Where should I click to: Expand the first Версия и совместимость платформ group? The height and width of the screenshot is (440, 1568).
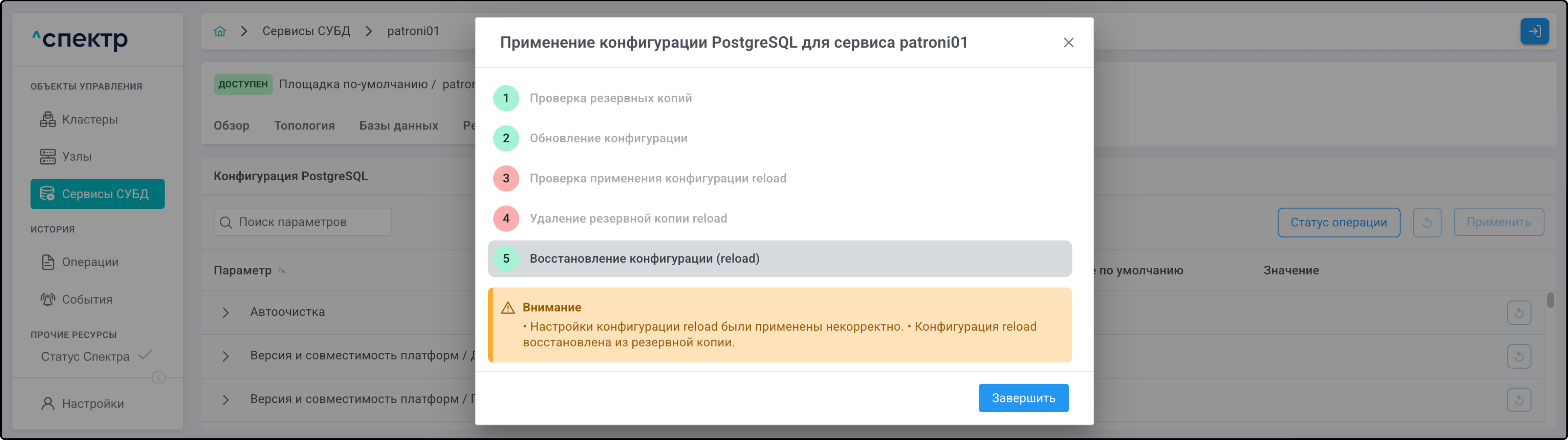[226, 356]
